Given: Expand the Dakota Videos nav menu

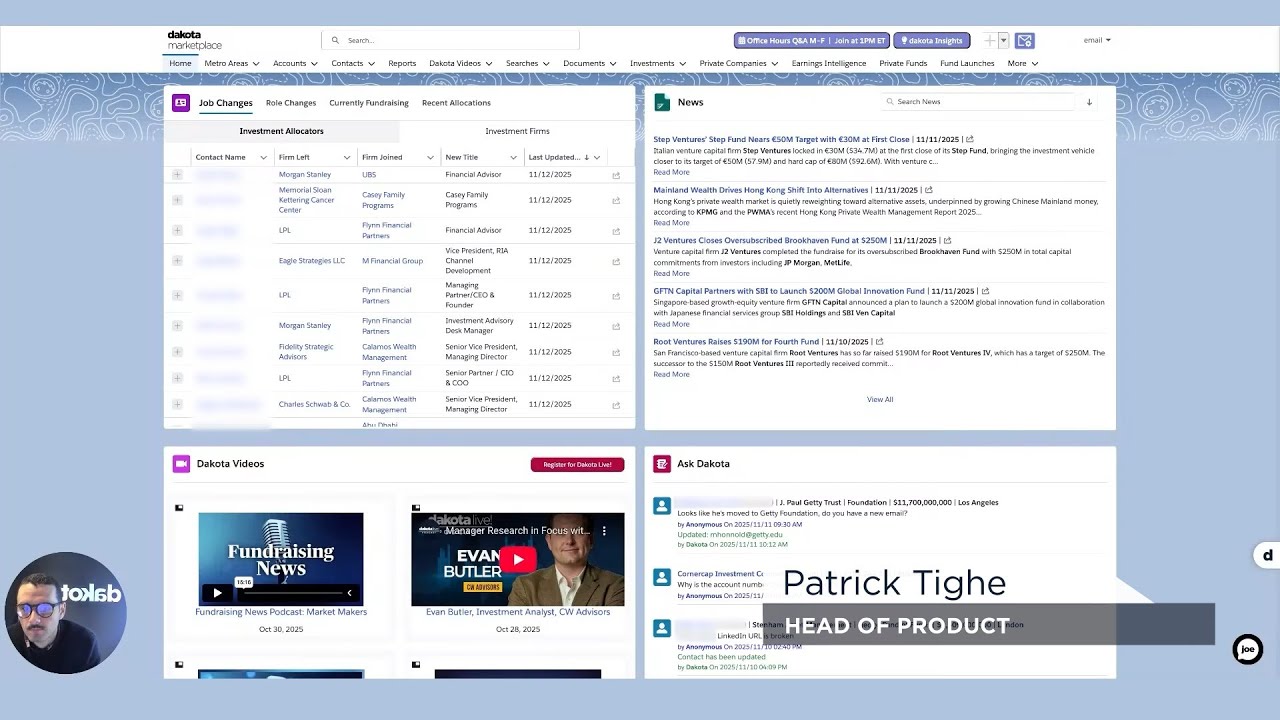Looking at the screenshot, I should [488, 63].
